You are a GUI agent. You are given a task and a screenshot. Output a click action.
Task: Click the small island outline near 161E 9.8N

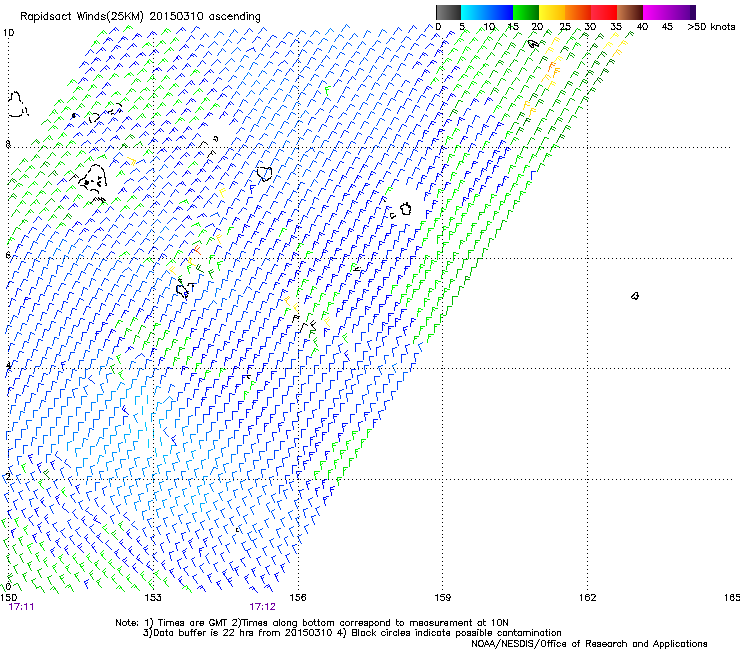click(533, 44)
